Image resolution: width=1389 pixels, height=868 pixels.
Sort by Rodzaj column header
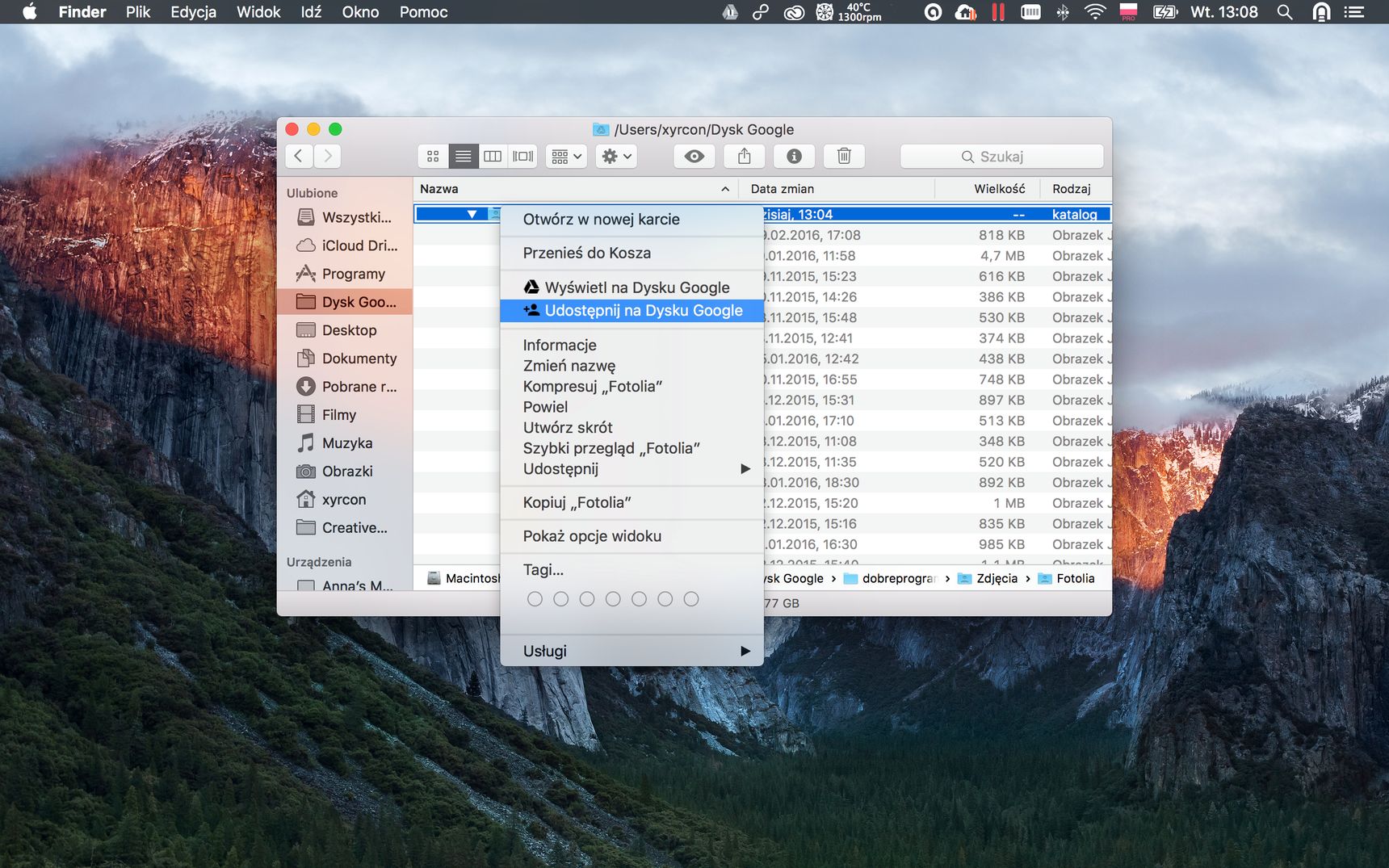tap(1076, 189)
